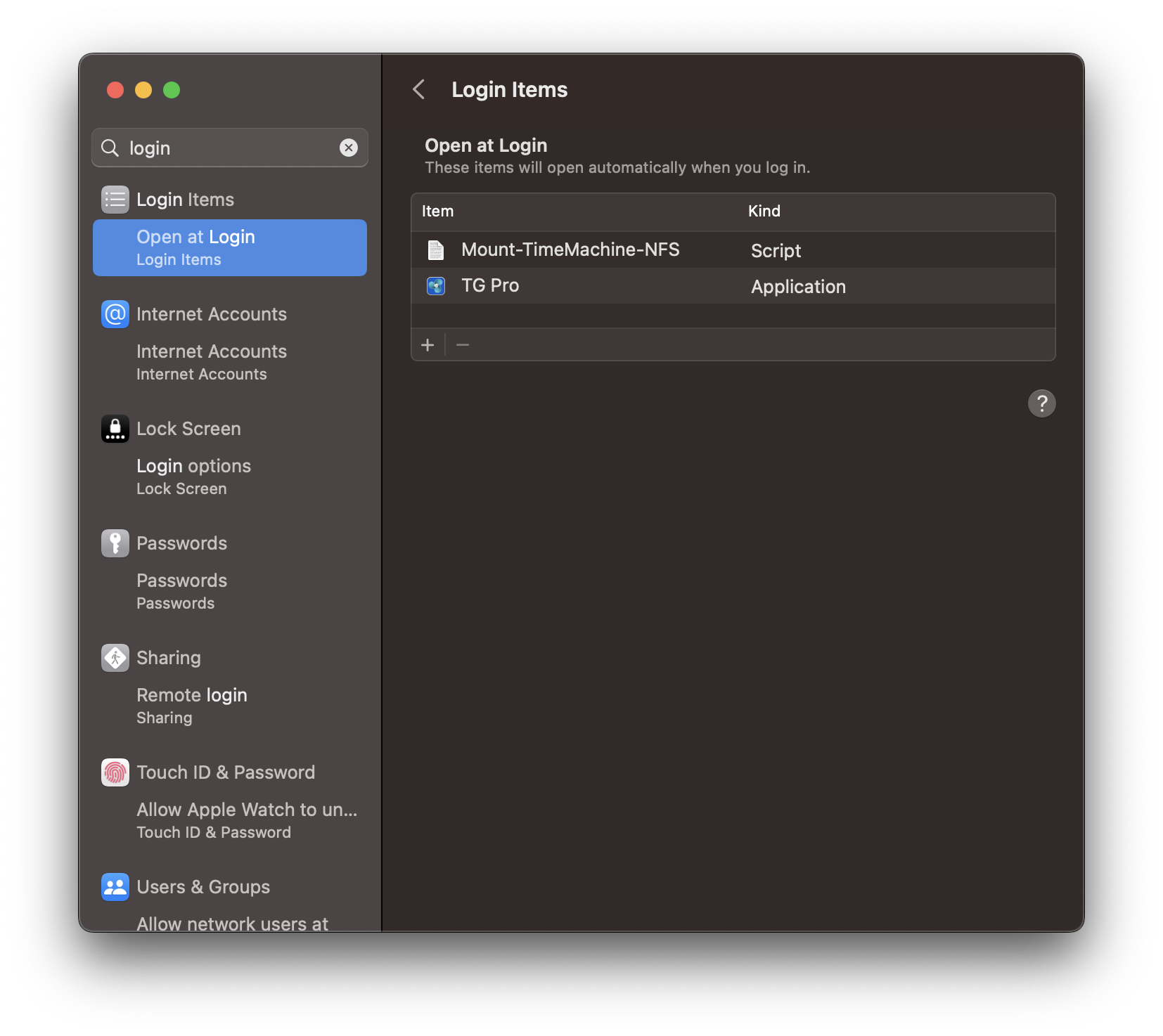Screen dimensions: 1163x1036
Task: Go back using the chevron arrow
Action: (x=418, y=90)
